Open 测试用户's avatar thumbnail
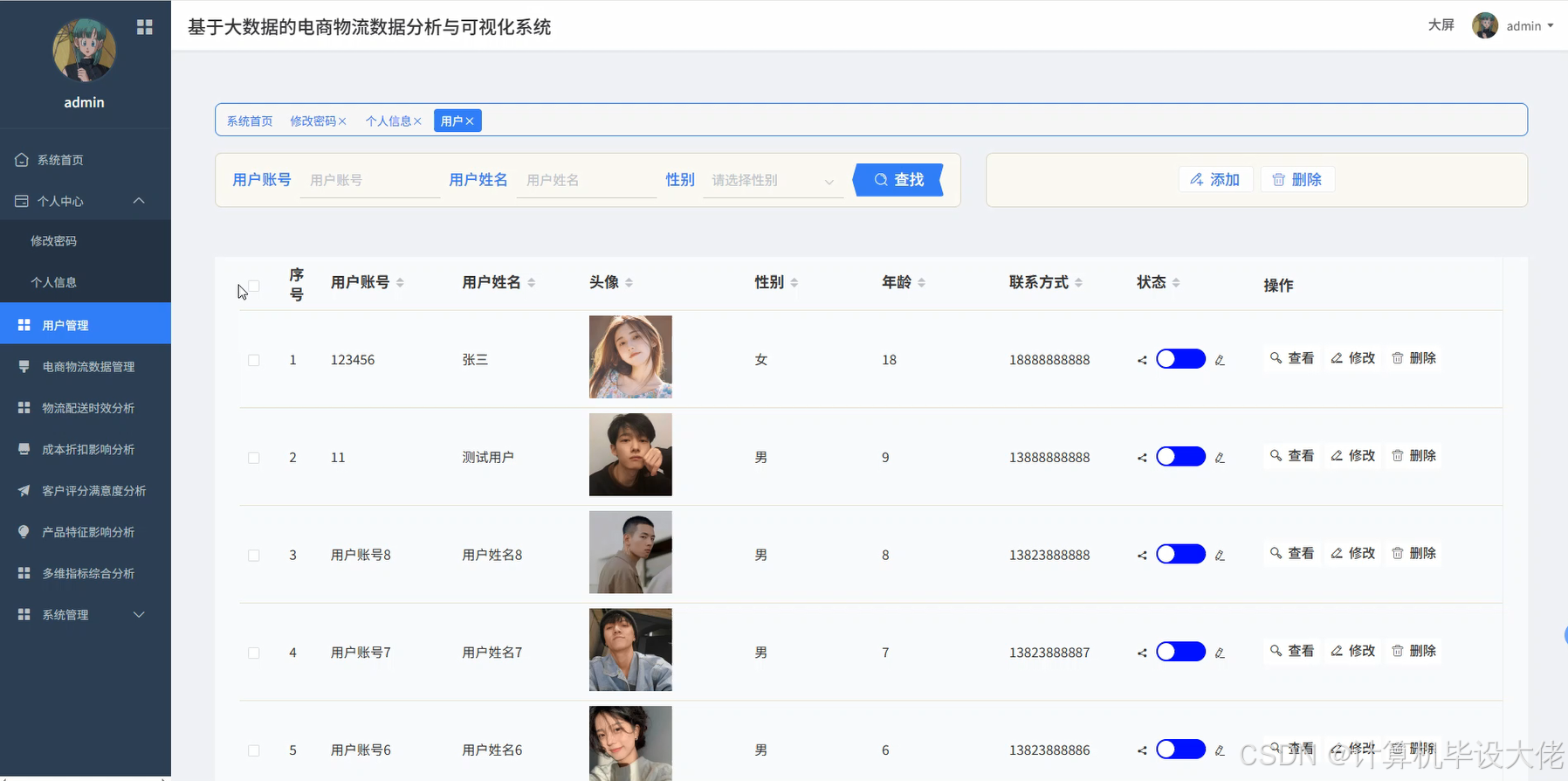This screenshot has height=781, width=1568. click(630, 455)
